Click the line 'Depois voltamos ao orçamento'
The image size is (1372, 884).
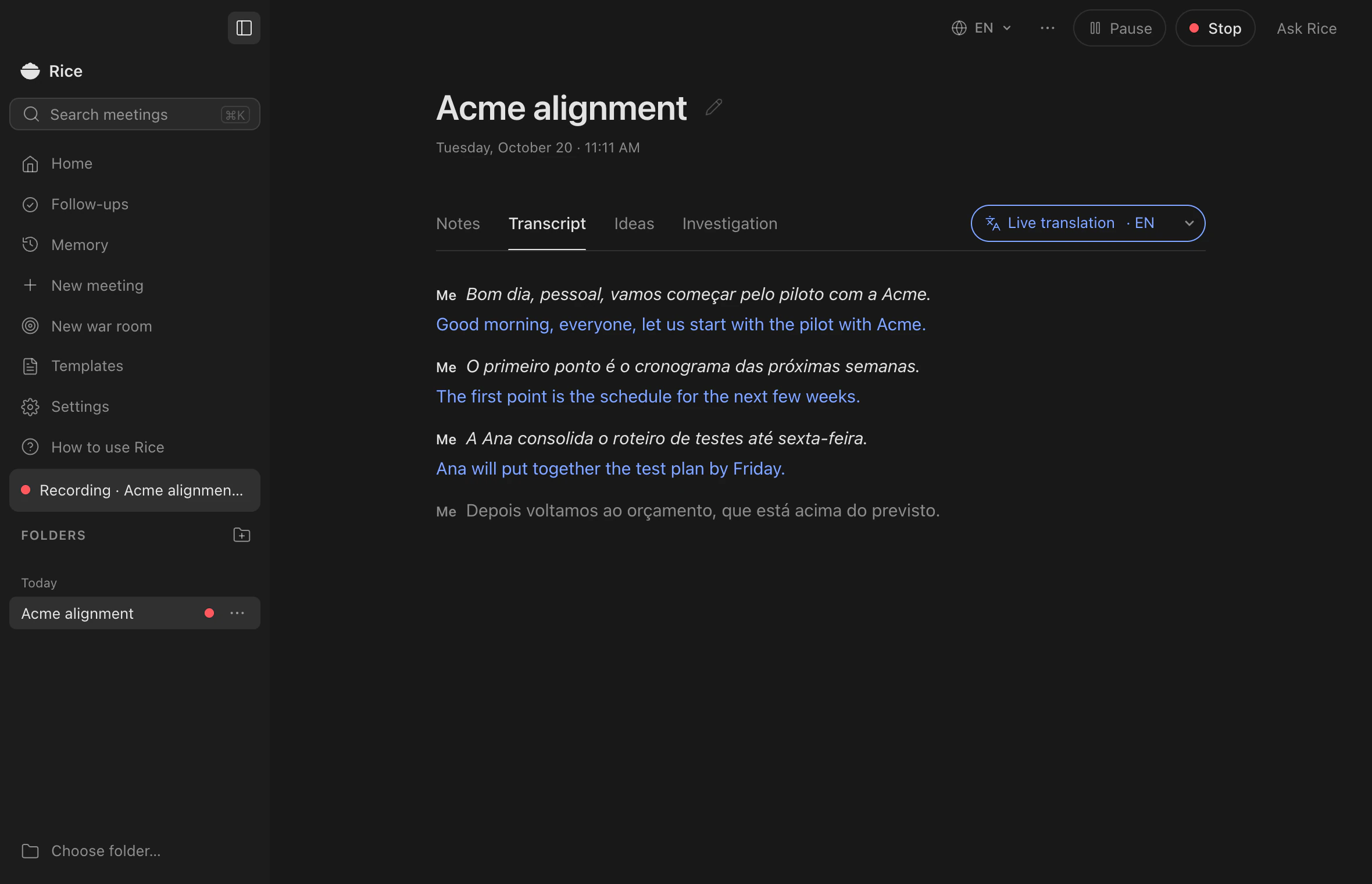click(x=703, y=511)
